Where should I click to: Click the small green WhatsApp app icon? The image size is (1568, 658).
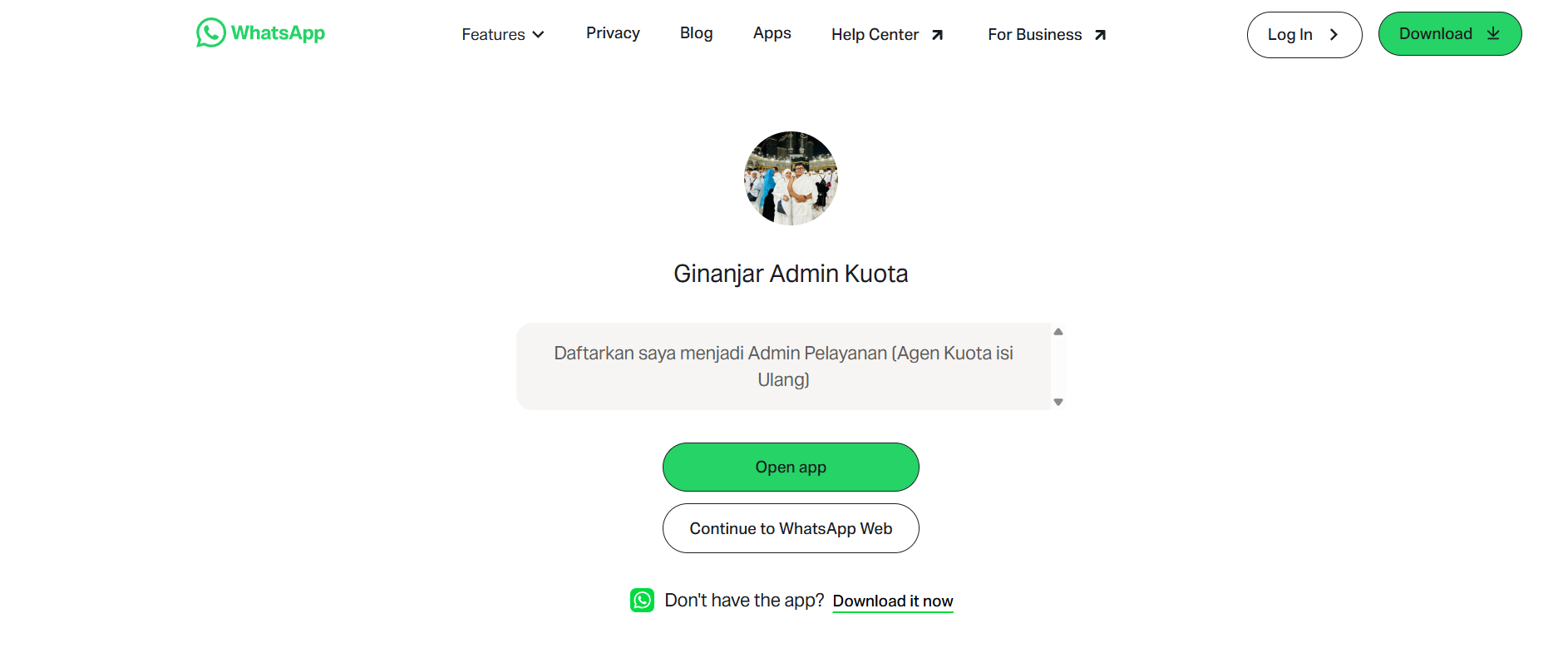point(642,600)
